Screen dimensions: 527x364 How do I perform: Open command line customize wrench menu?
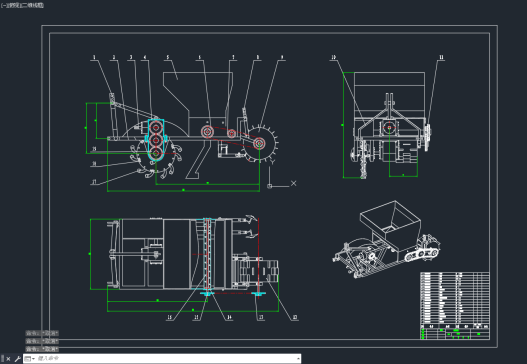click(17, 359)
